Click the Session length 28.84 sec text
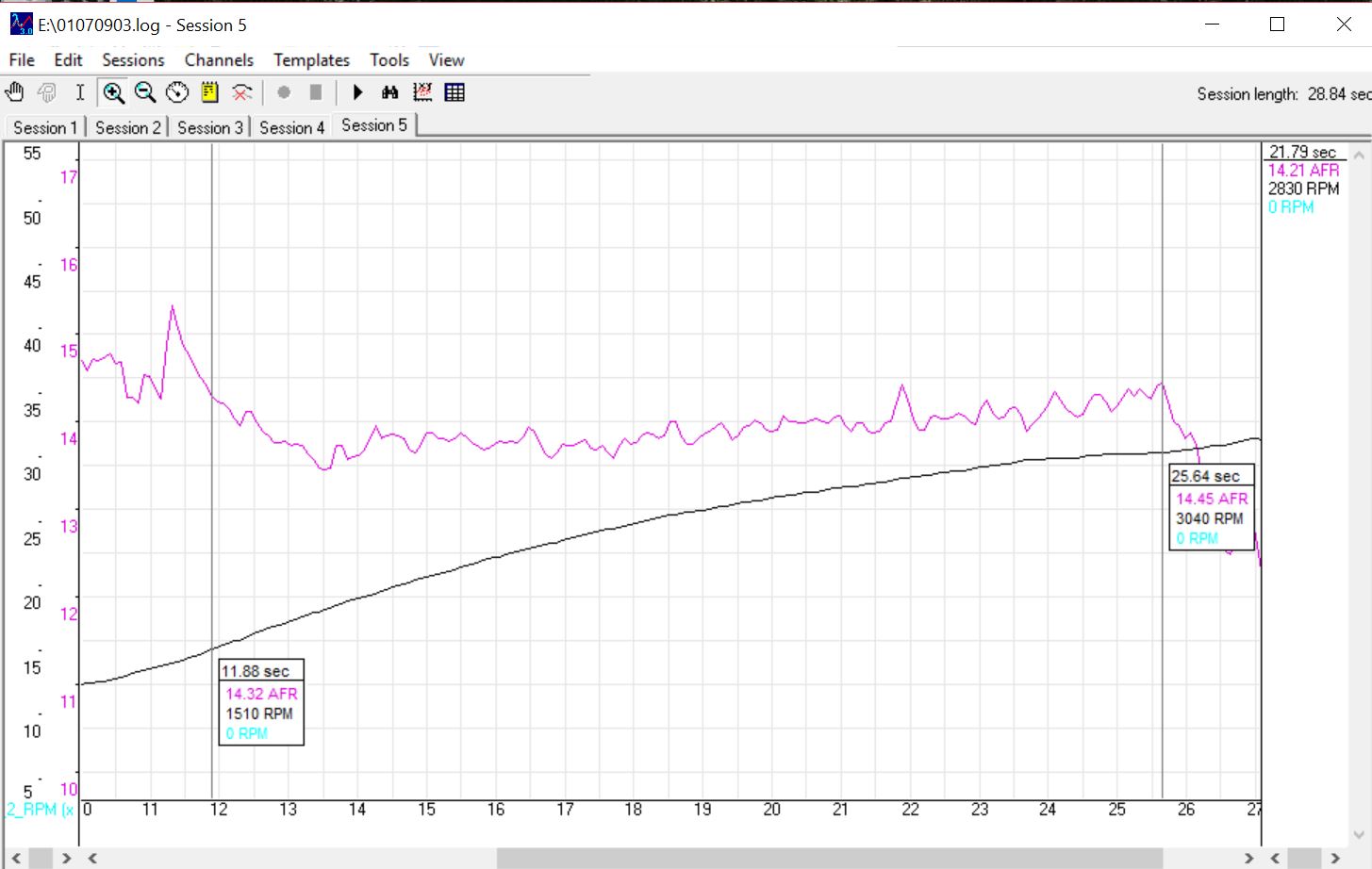 tap(1283, 94)
